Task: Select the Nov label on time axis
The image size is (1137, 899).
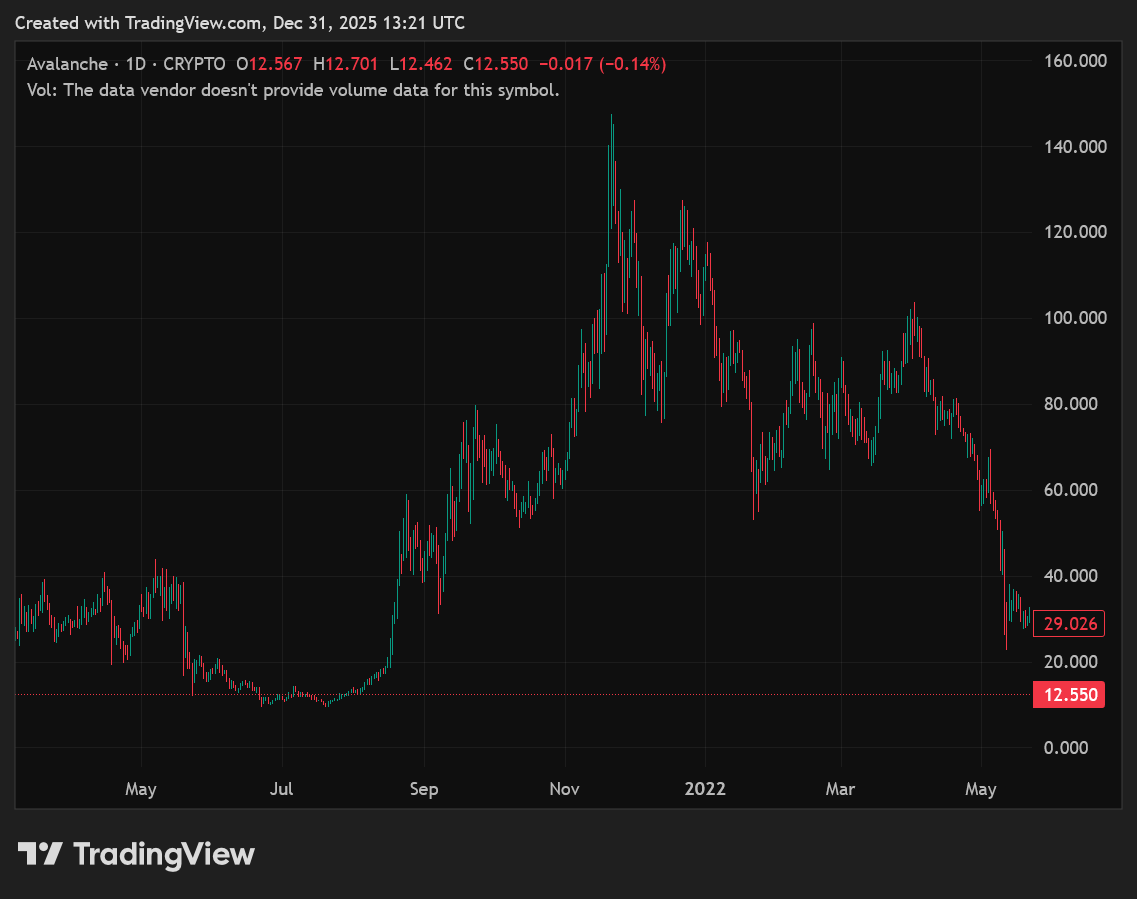Action: 565,789
